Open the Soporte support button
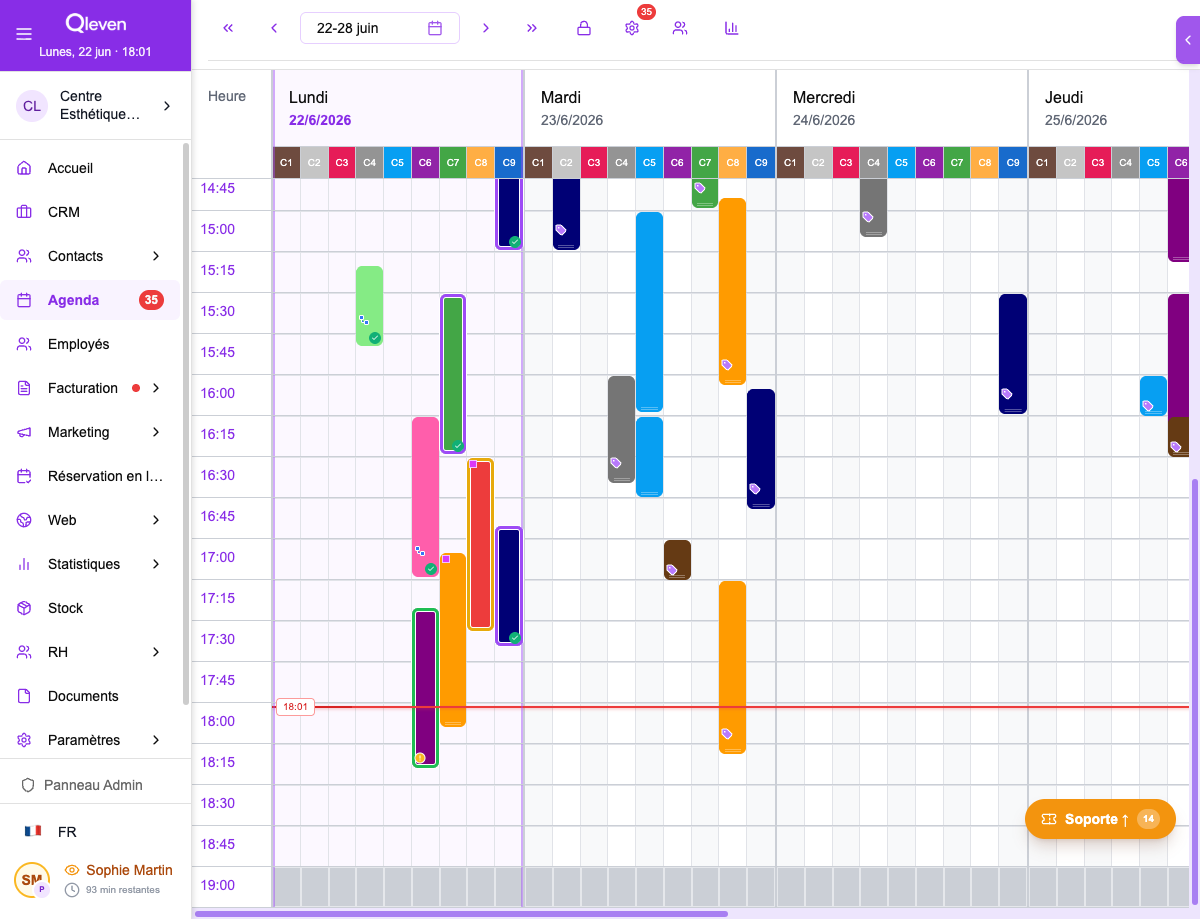This screenshot has height=919, width=1200. click(1100, 819)
